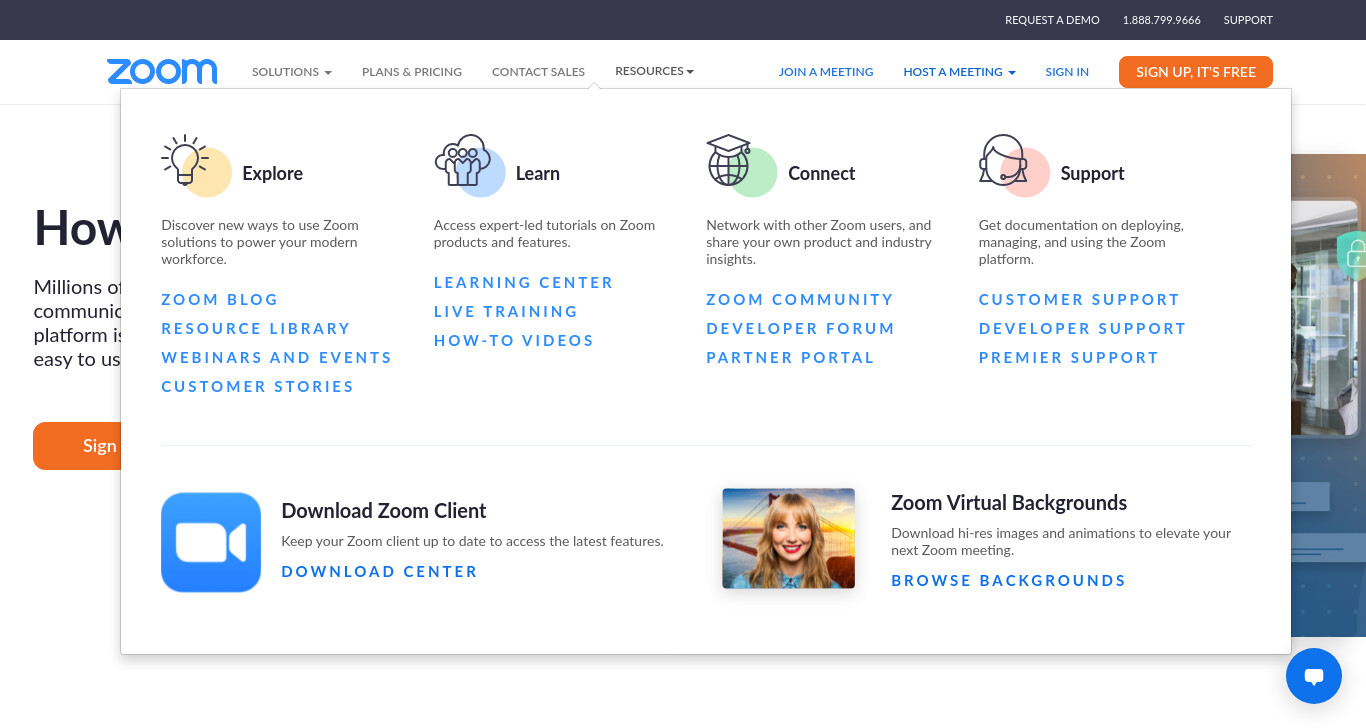Click the Learn heading

(538, 173)
